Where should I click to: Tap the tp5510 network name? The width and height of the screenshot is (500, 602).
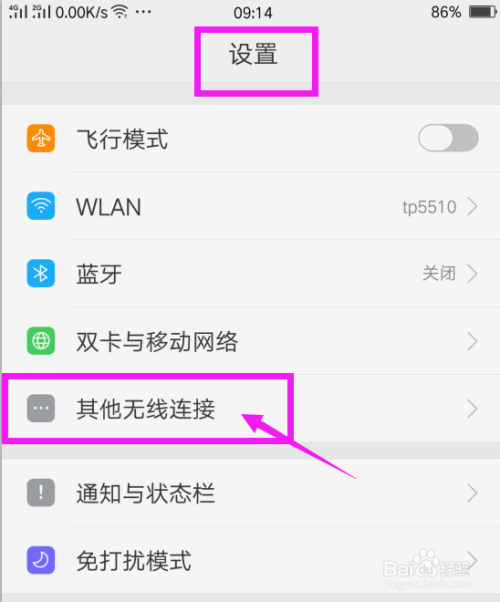[x=429, y=207]
